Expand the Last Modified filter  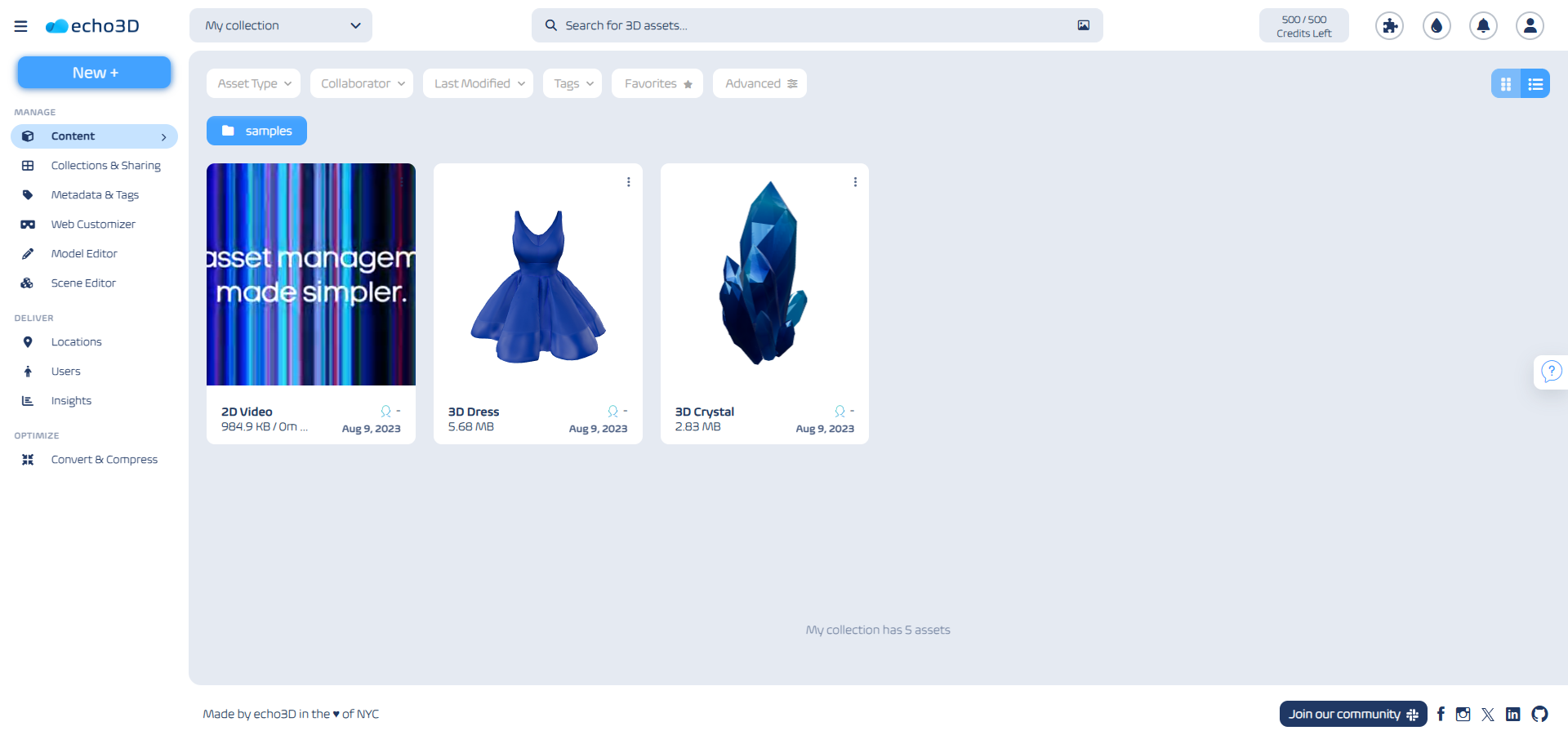point(479,83)
